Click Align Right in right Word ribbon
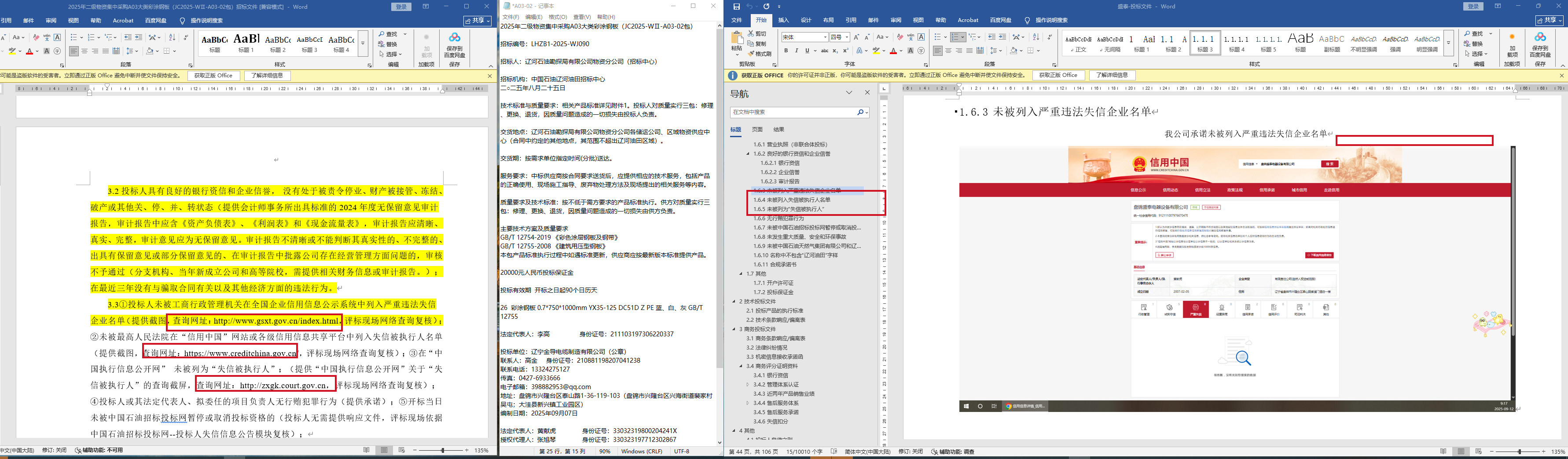 pos(958,51)
